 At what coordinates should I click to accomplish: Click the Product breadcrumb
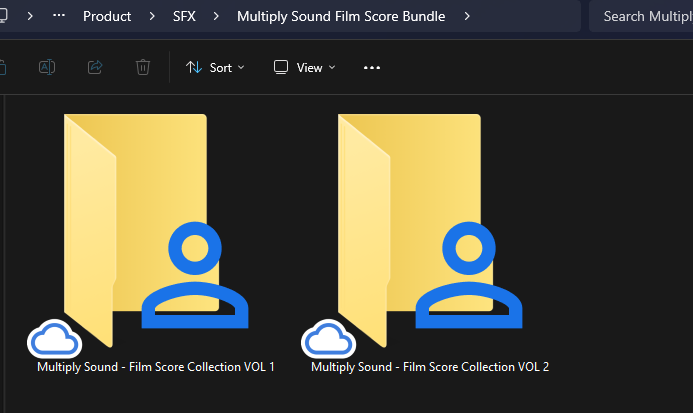pos(107,16)
